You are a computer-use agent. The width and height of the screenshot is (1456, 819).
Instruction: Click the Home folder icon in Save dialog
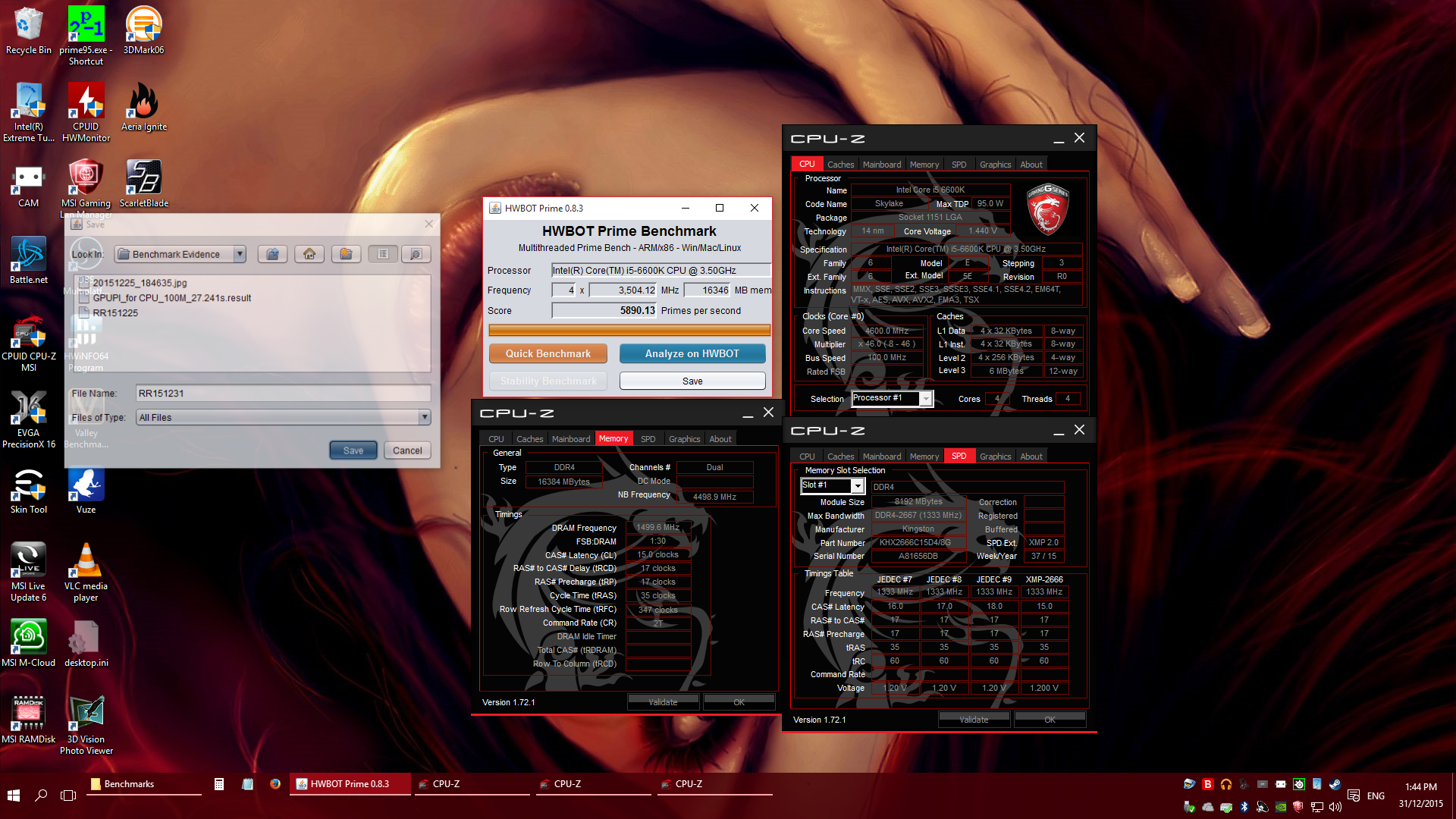click(x=309, y=254)
